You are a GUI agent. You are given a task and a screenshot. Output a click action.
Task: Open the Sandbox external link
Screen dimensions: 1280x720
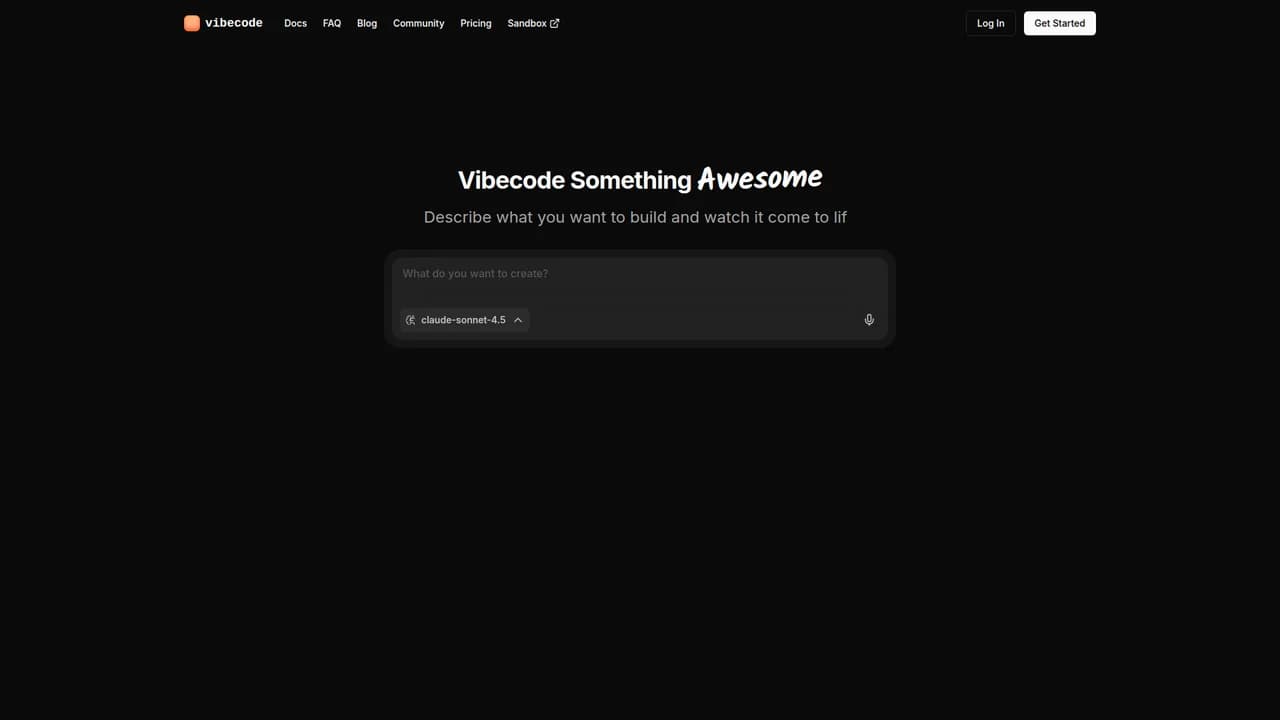pos(533,23)
